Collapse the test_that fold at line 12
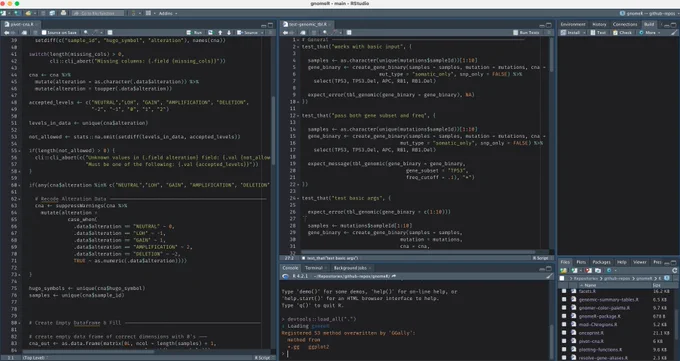680x361 pixels. tap(298, 115)
